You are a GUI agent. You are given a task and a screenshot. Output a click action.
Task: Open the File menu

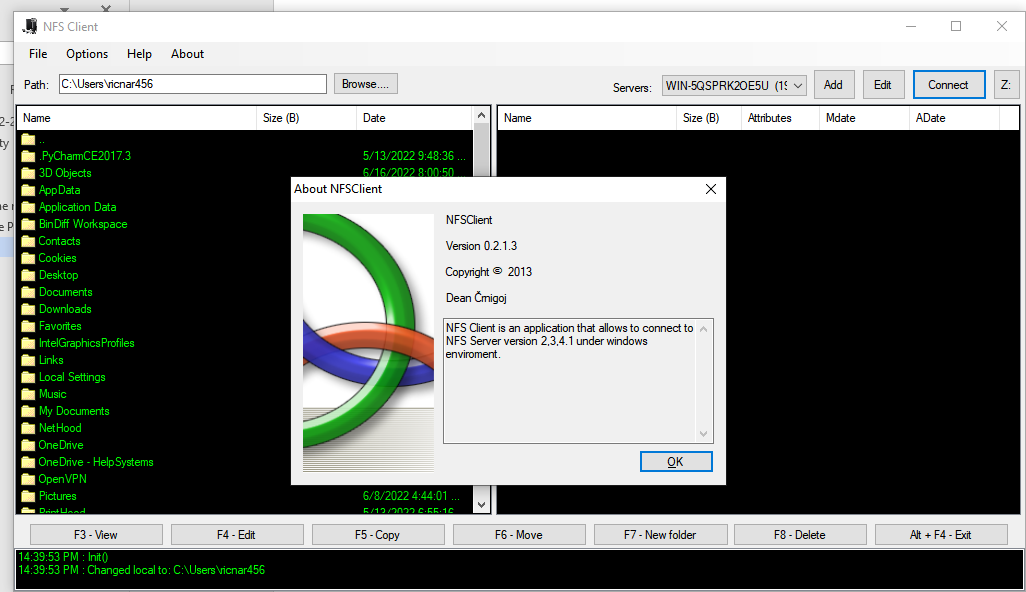(x=38, y=54)
